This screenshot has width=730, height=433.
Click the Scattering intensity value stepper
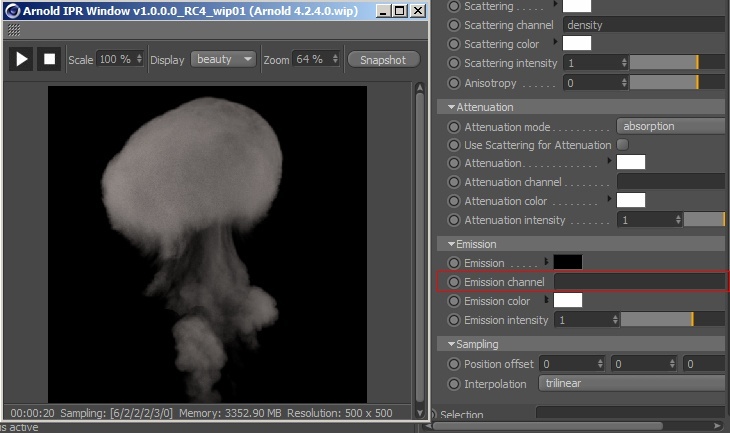click(624, 62)
